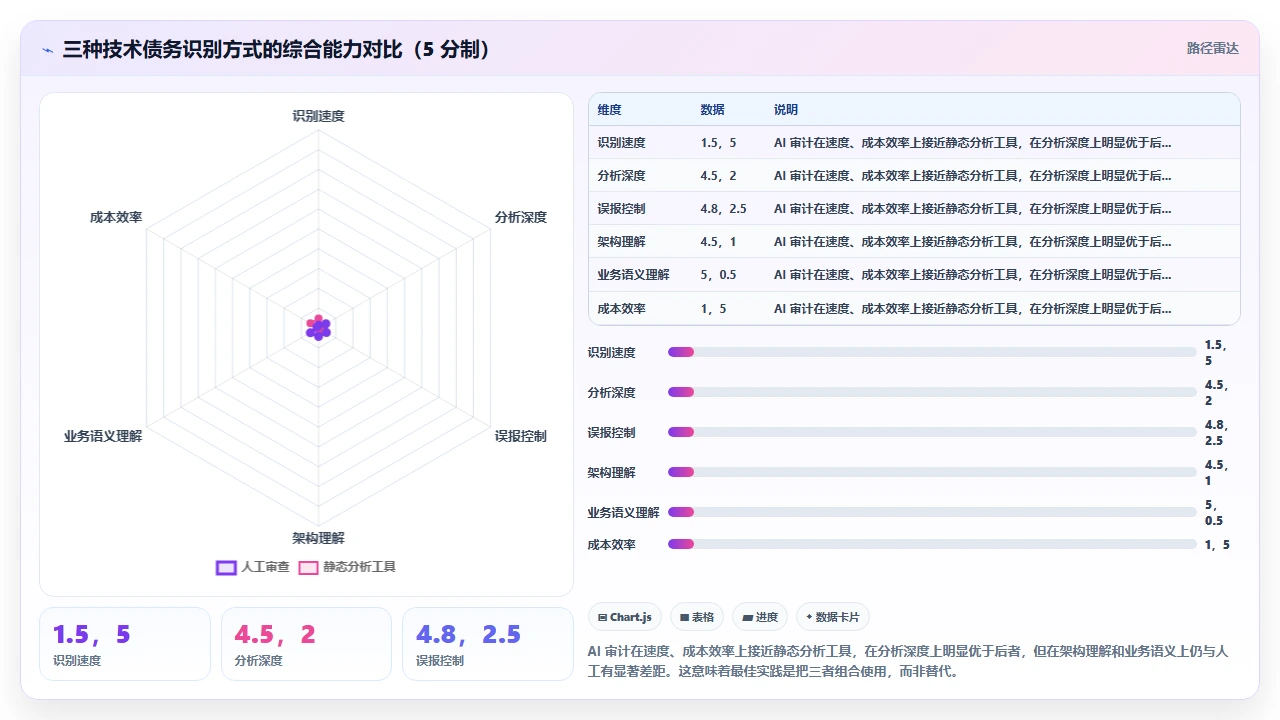Click the 识别速度 progress bar
Viewport: 1280px width, 720px height.
[x=932, y=352]
